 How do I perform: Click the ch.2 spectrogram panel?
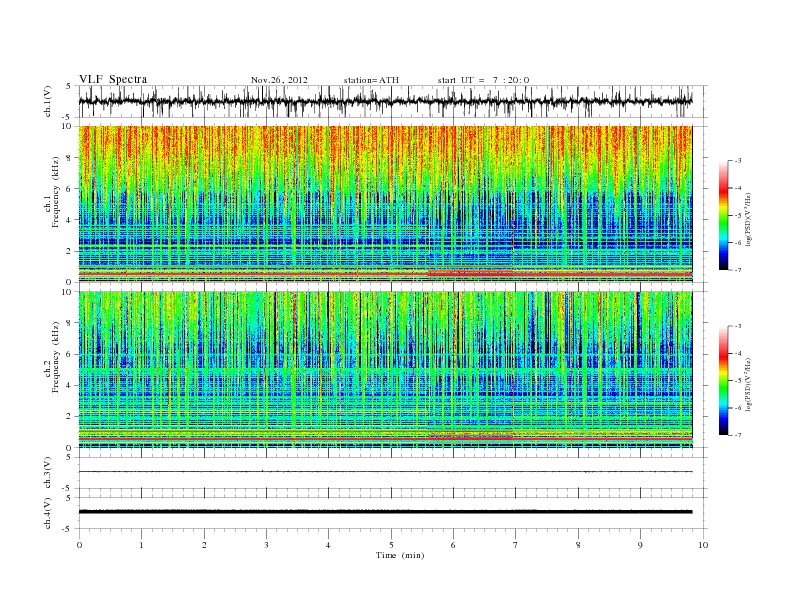385,369
